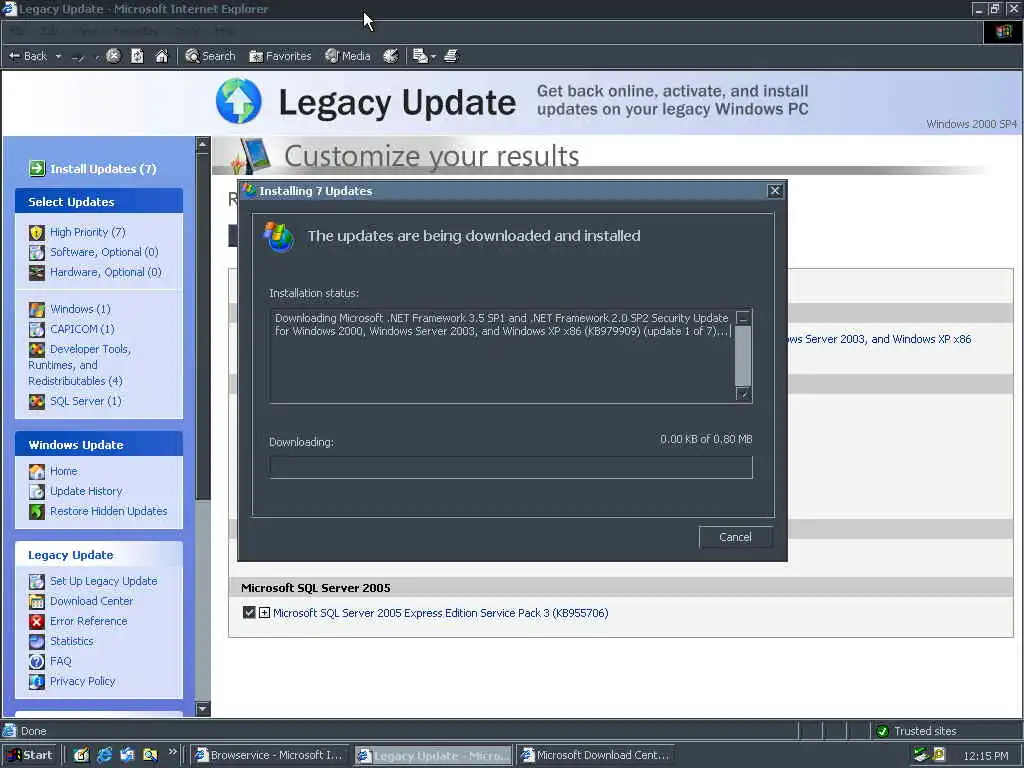Viewport: 1024px width, 768px height.
Task: Launch Internet Explorer from quick launch
Action: [x=104, y=755]
